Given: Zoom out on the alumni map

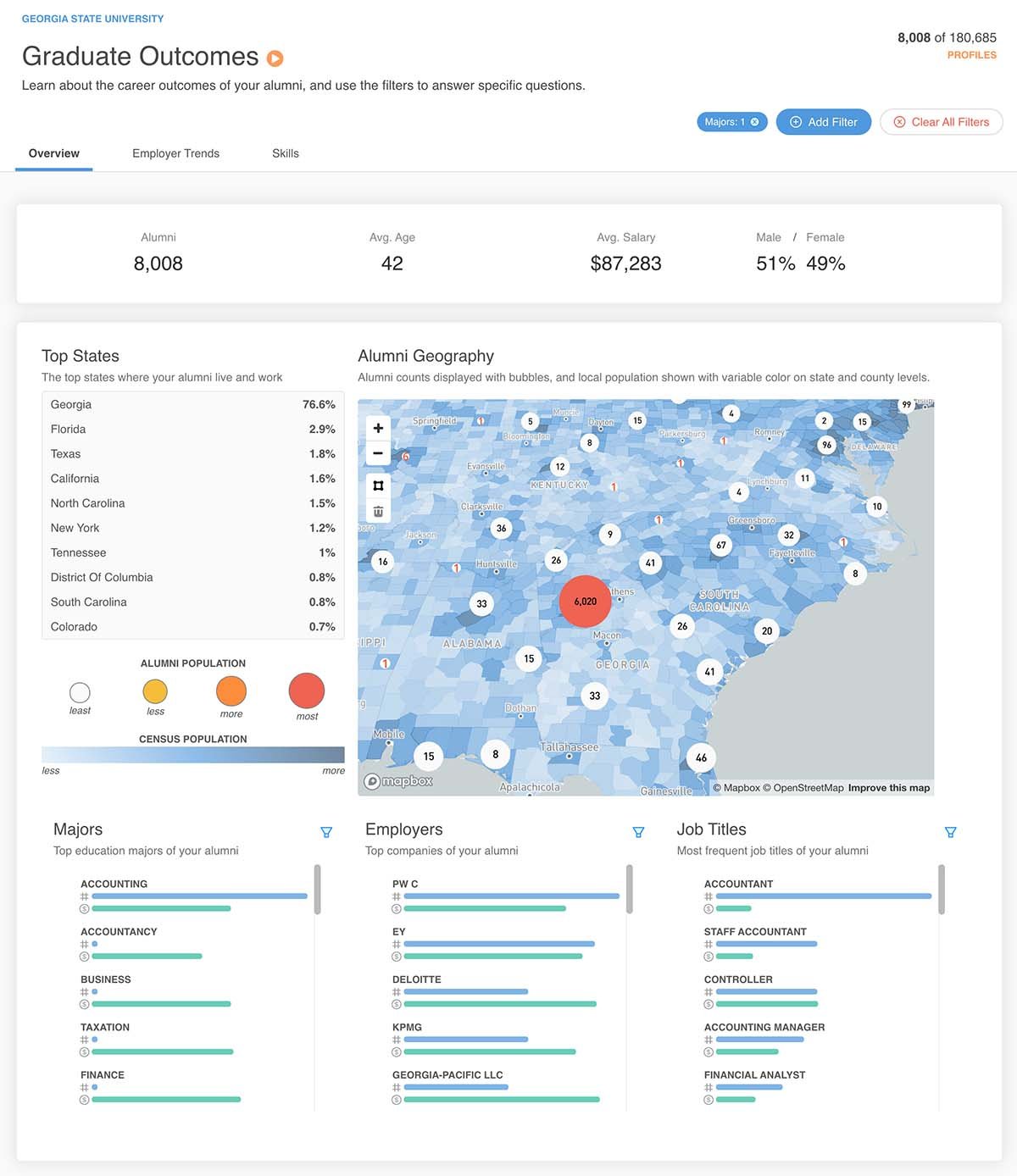Looking at the screenshot, I should (x=378, y=453).
